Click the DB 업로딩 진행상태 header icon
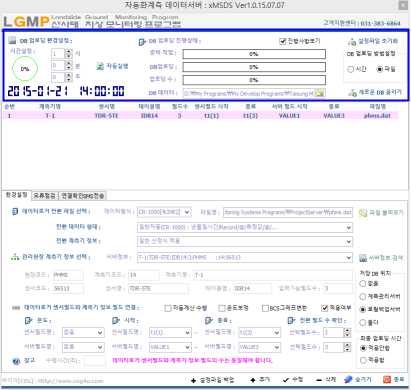This screenshot has height=390, width=411. pyautogui.click(x=142, y=42)
